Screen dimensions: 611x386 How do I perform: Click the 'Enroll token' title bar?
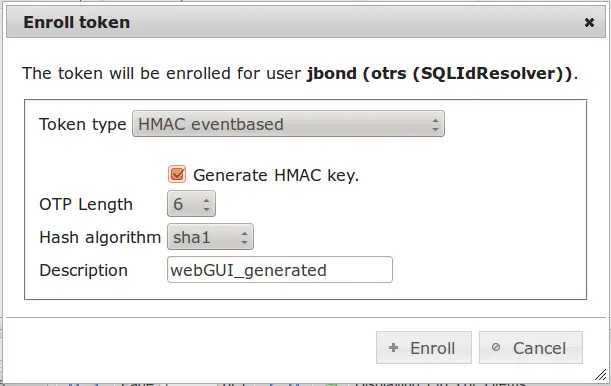tap(306, 22)
